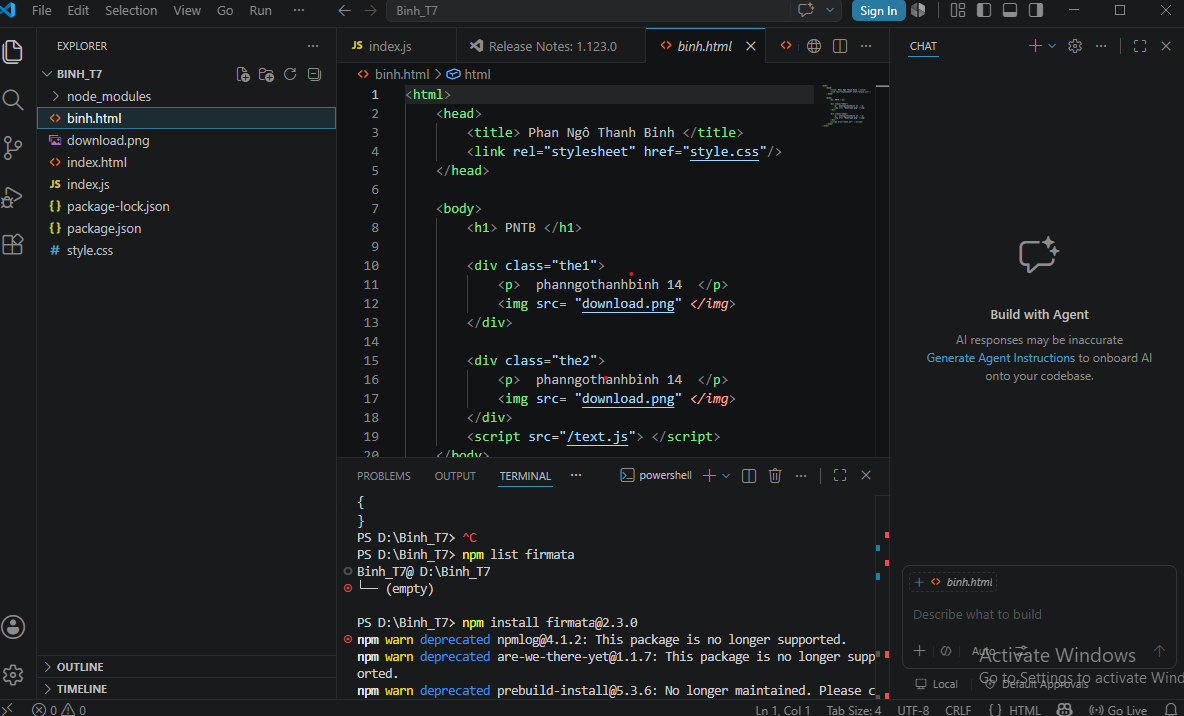Click the Describe what to build input

tap(1038, 614)
